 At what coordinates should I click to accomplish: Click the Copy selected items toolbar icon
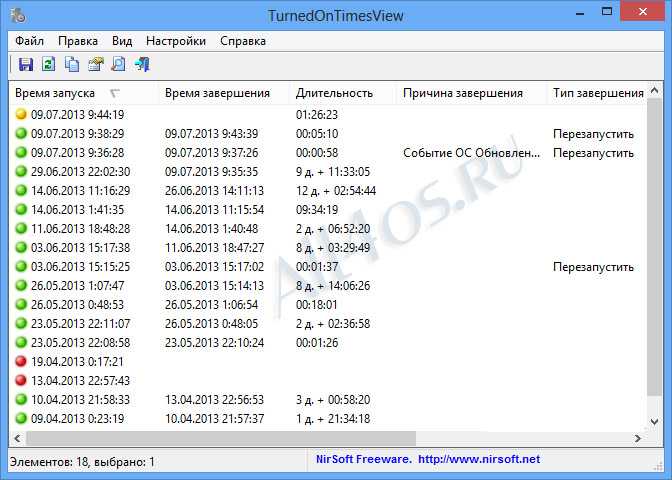[72, 64]
